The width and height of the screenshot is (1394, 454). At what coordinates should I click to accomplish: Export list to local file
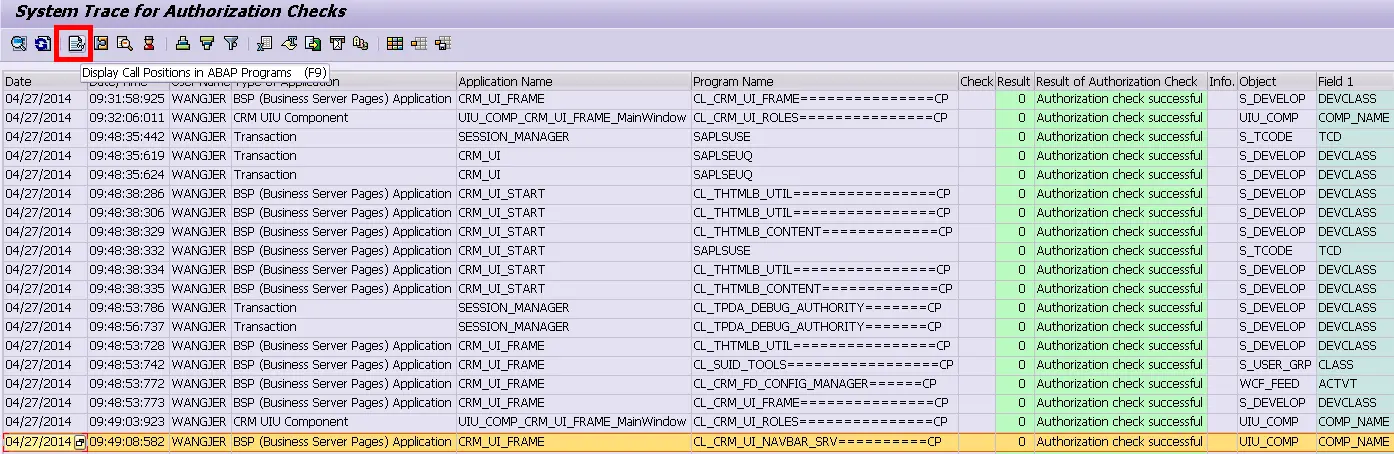[313, 43]
